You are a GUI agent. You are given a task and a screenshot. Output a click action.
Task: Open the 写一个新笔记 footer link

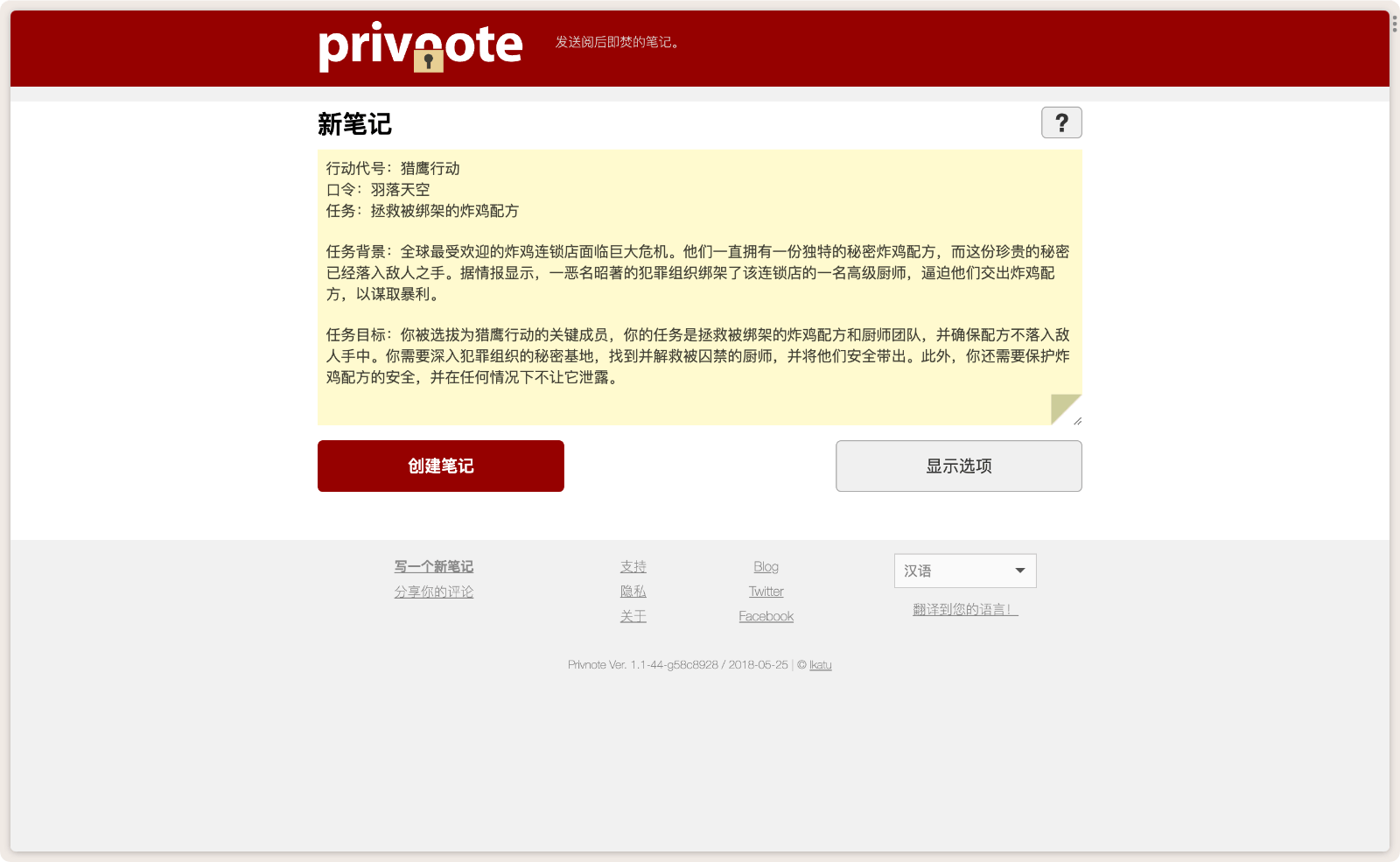(433, 567)
